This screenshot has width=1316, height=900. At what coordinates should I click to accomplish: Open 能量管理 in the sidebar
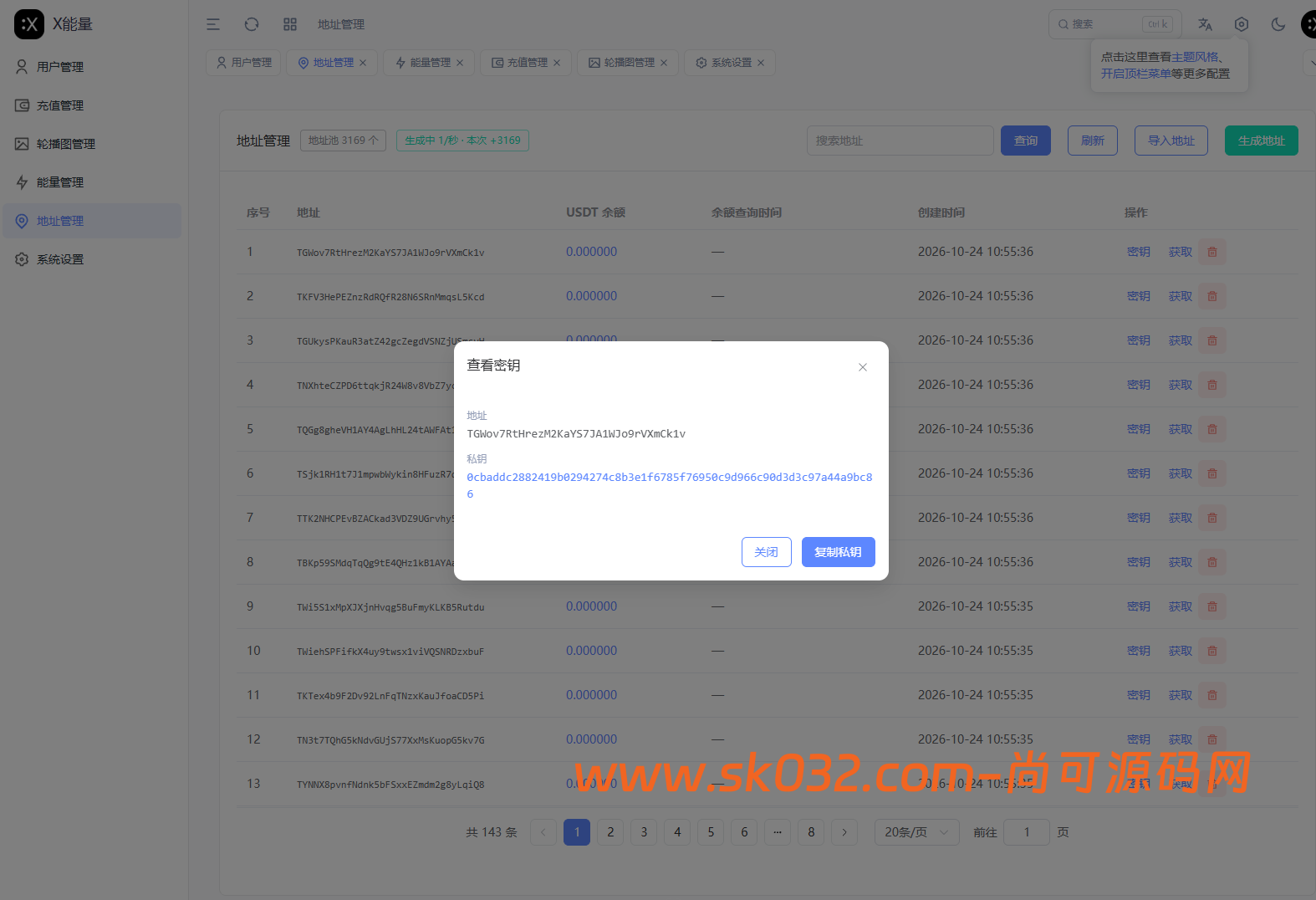(x=92, y=182)
